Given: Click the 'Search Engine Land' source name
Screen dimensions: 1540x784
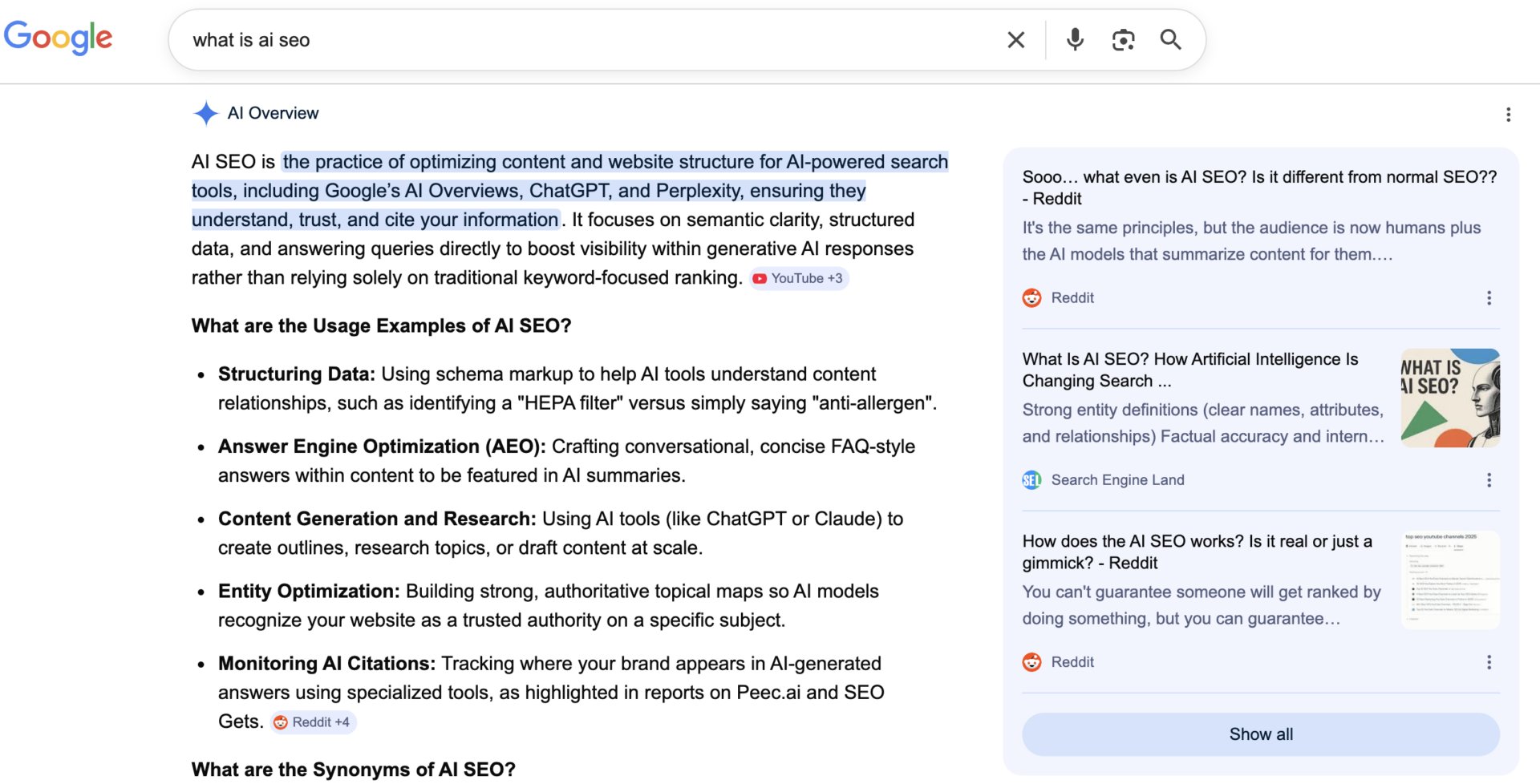Looking at the screenshot, I should point(1117,480).
